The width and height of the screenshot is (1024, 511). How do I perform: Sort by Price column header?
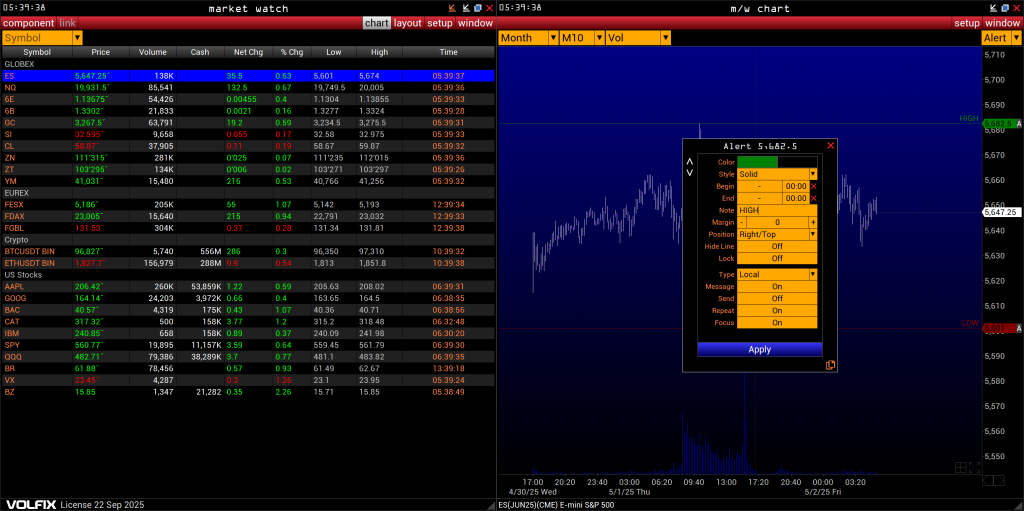(x=101, y=52)
